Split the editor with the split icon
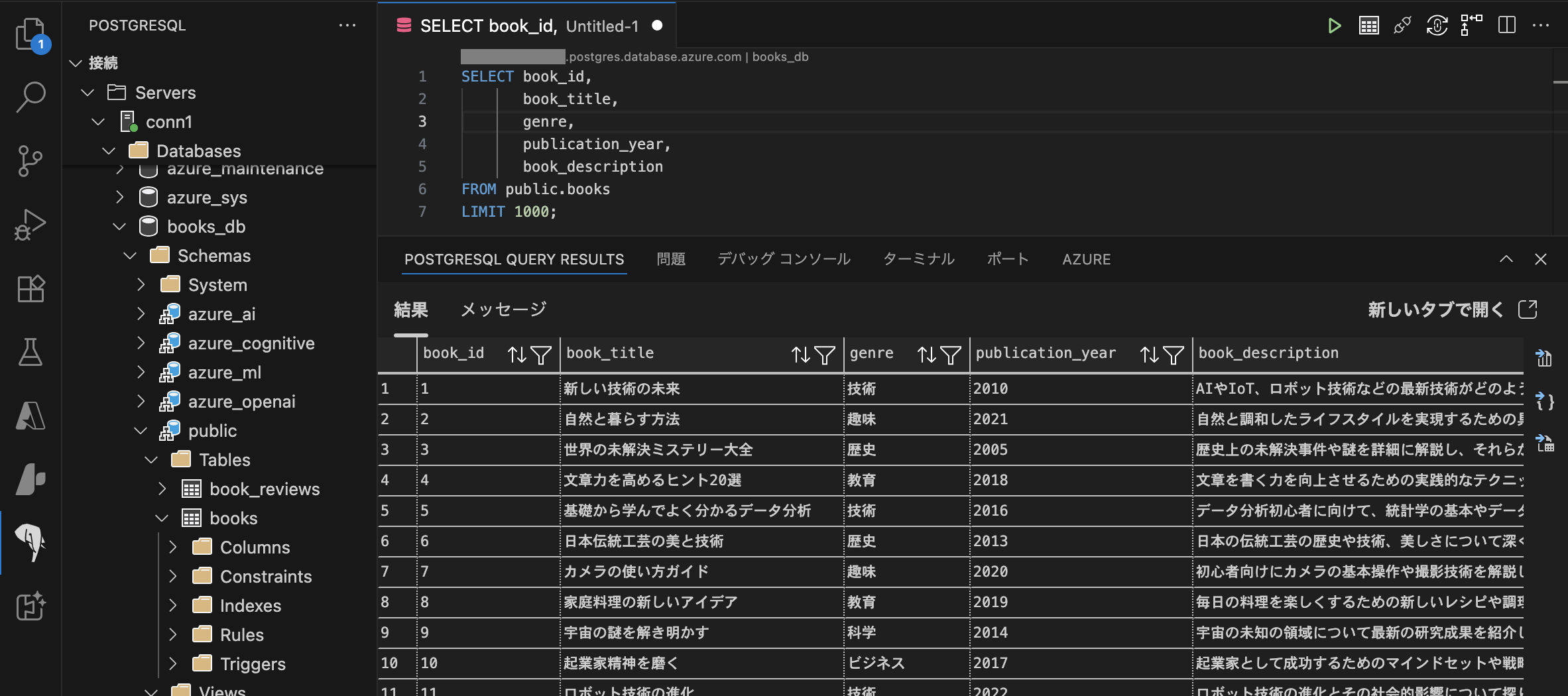Screen dimensions: 1568x696 click(x=1507, y=25)
